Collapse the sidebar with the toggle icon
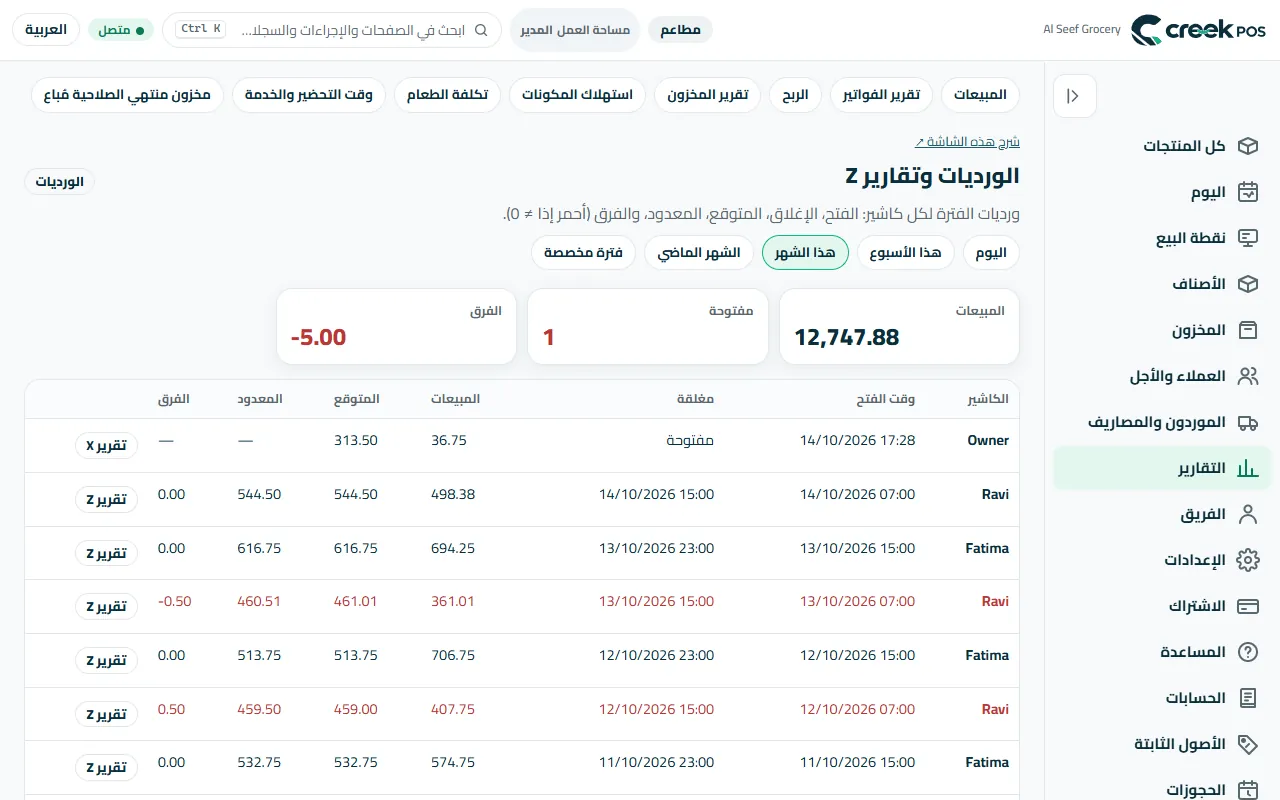 [1075, 96]
